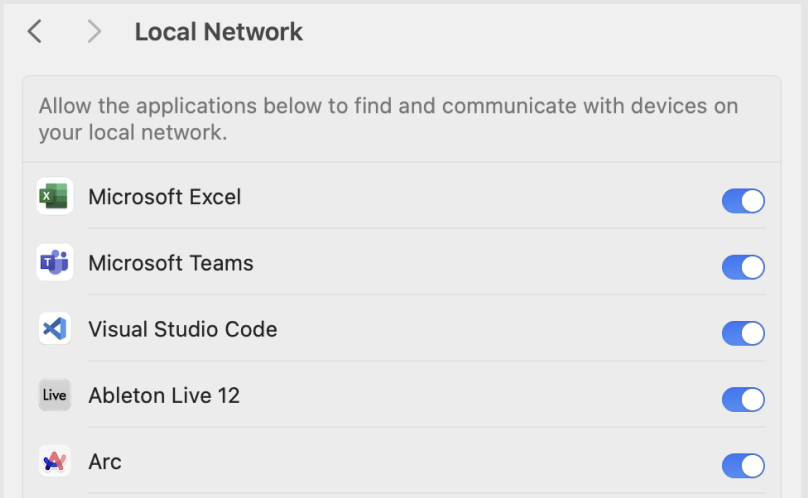Click the Microsoft Teams app icon
The width and height of the screenshot is (808, 498).
click(55, 262)
